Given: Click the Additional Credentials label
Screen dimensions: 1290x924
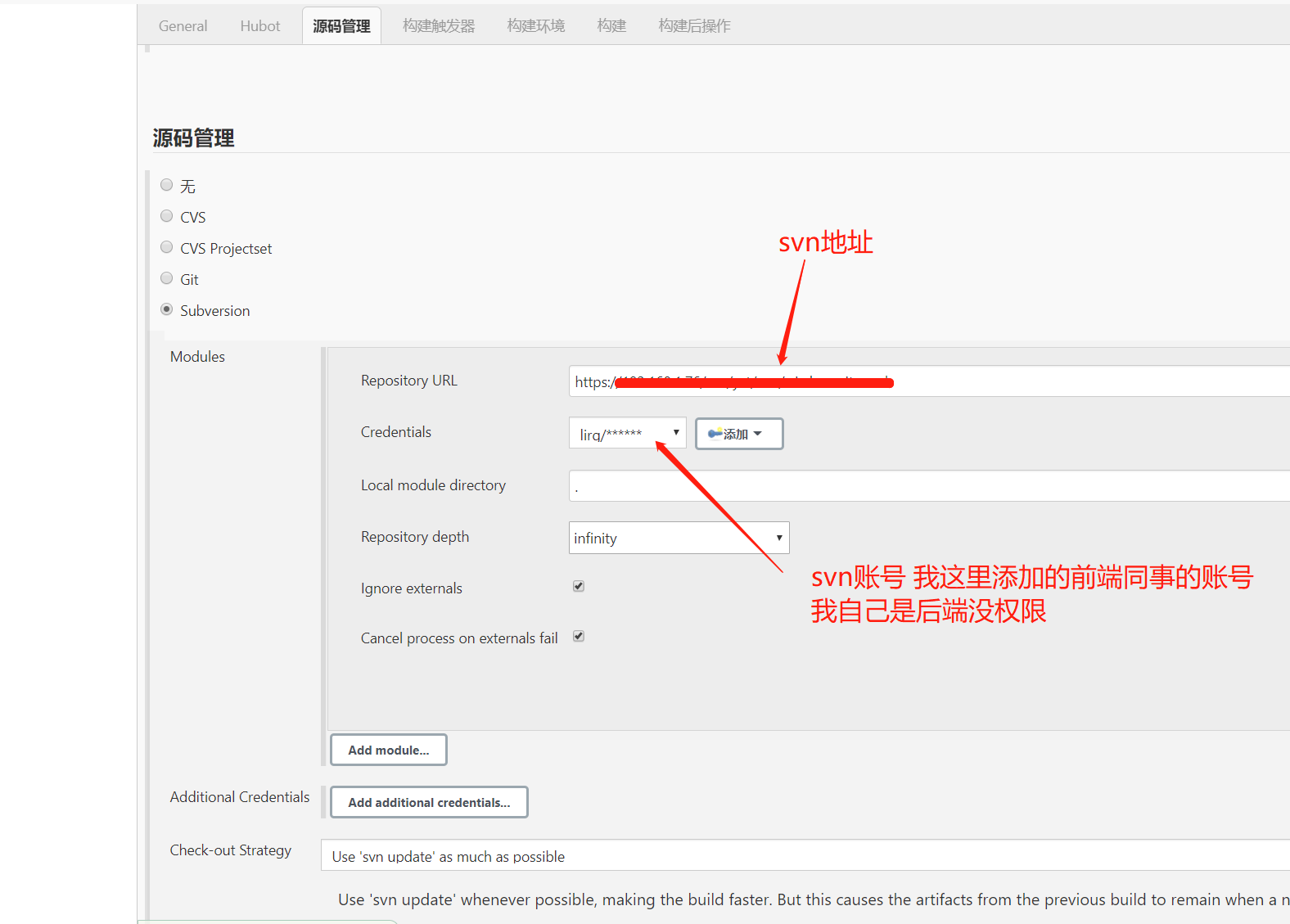Looking at the screenshot, I should (x=240, y=797).
